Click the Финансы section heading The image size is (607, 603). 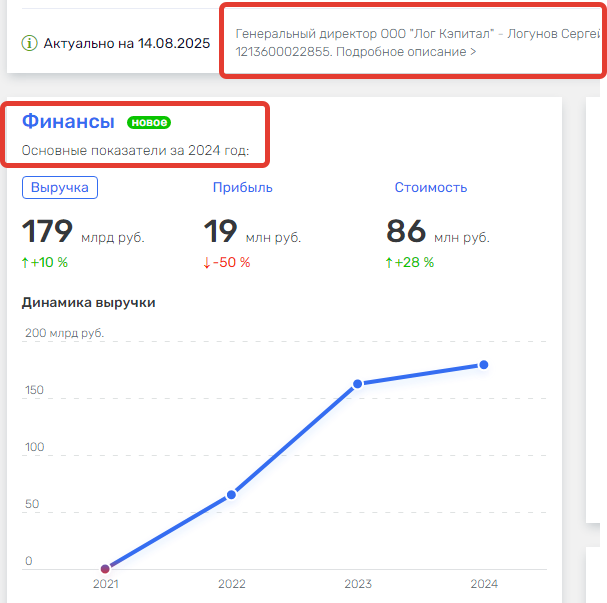pyautogui.click(x=68, y=122)
